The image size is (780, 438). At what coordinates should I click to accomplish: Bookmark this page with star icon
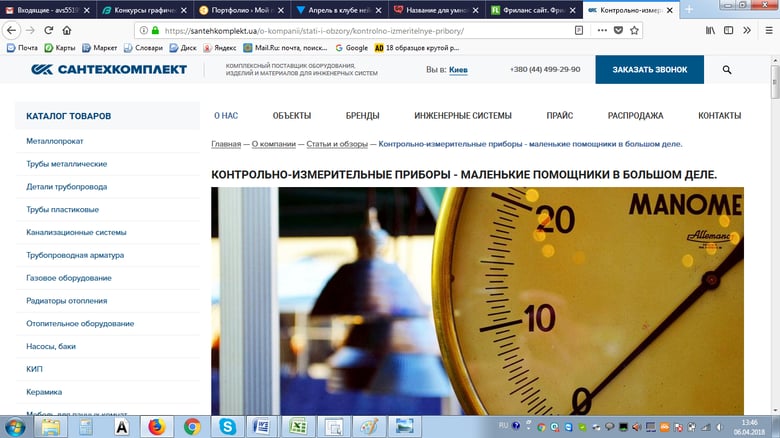click(x=634, y=30)
